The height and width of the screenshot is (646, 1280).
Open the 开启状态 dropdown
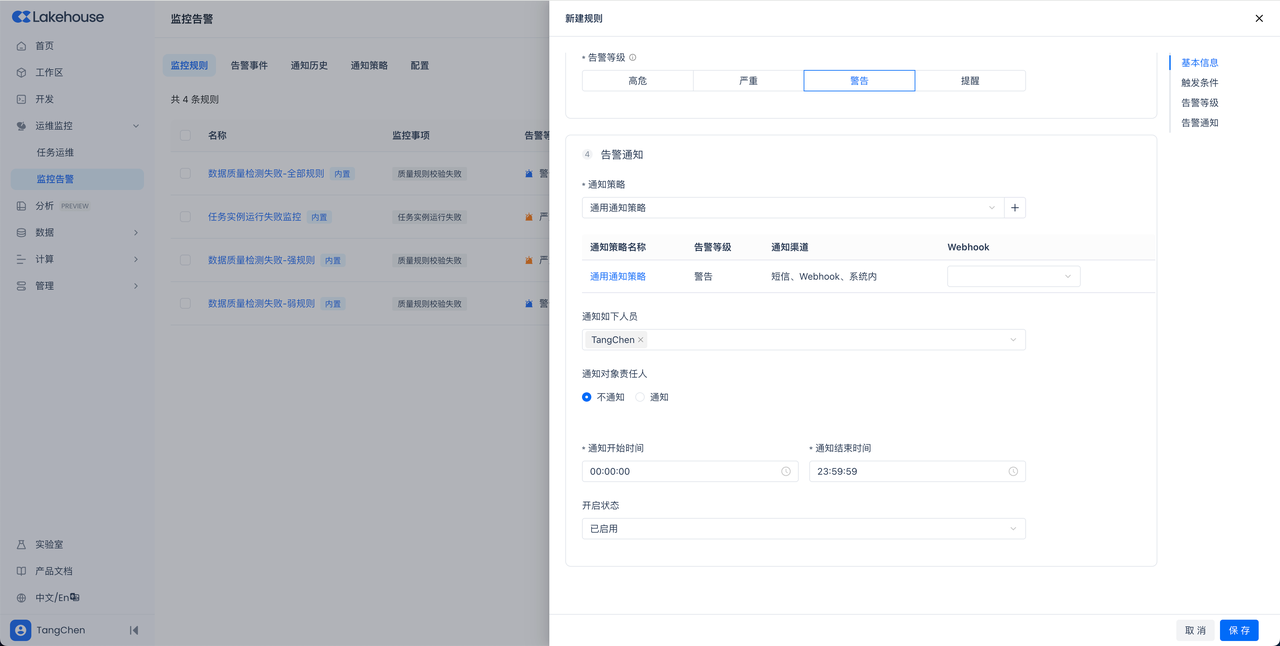(803, 528)
